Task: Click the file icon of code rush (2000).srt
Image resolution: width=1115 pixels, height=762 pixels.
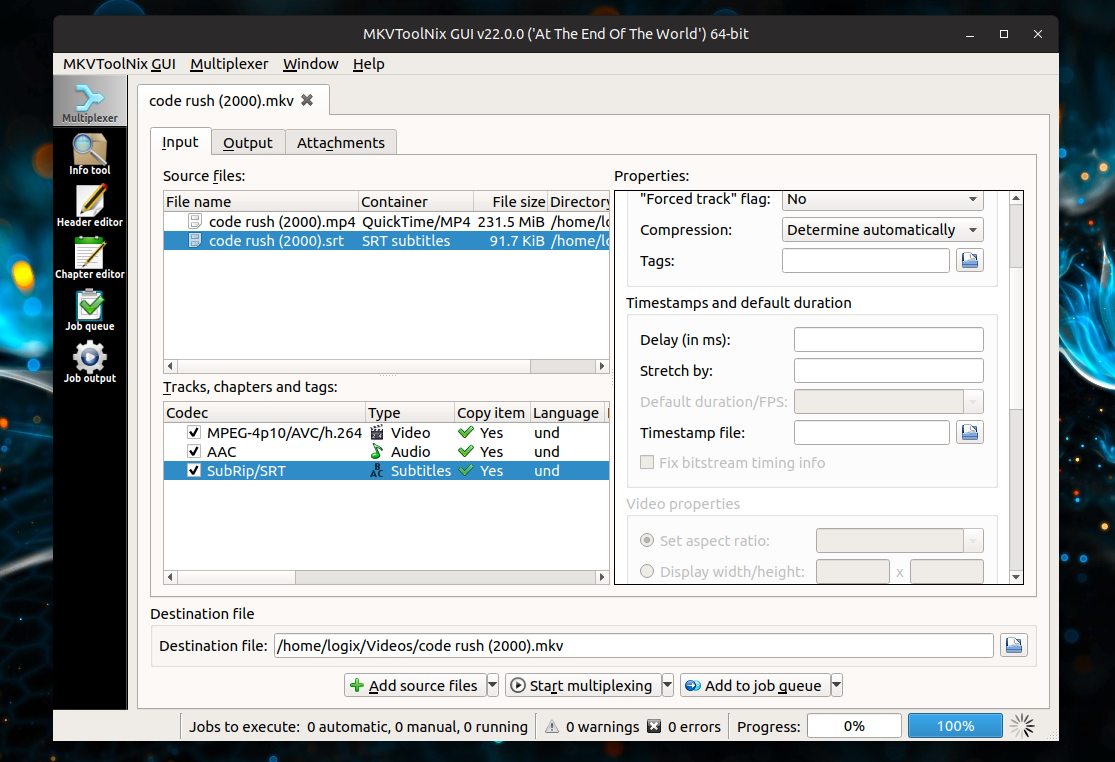Action: [195, 241]
